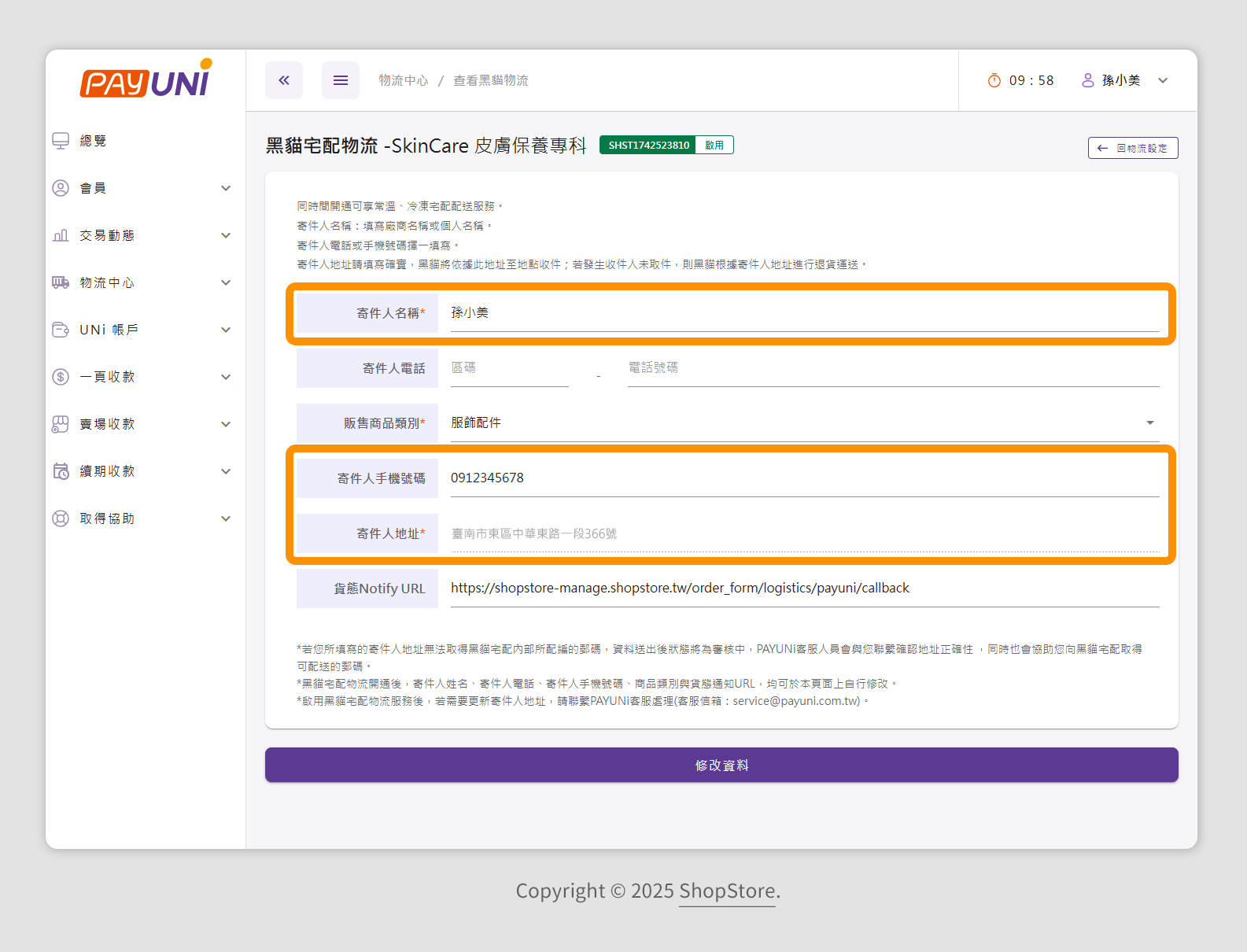Select UNi 帳戶 in the sidebar
Image resolution: width=1247 pixels, height=952 pixels.
coord(109,330)
